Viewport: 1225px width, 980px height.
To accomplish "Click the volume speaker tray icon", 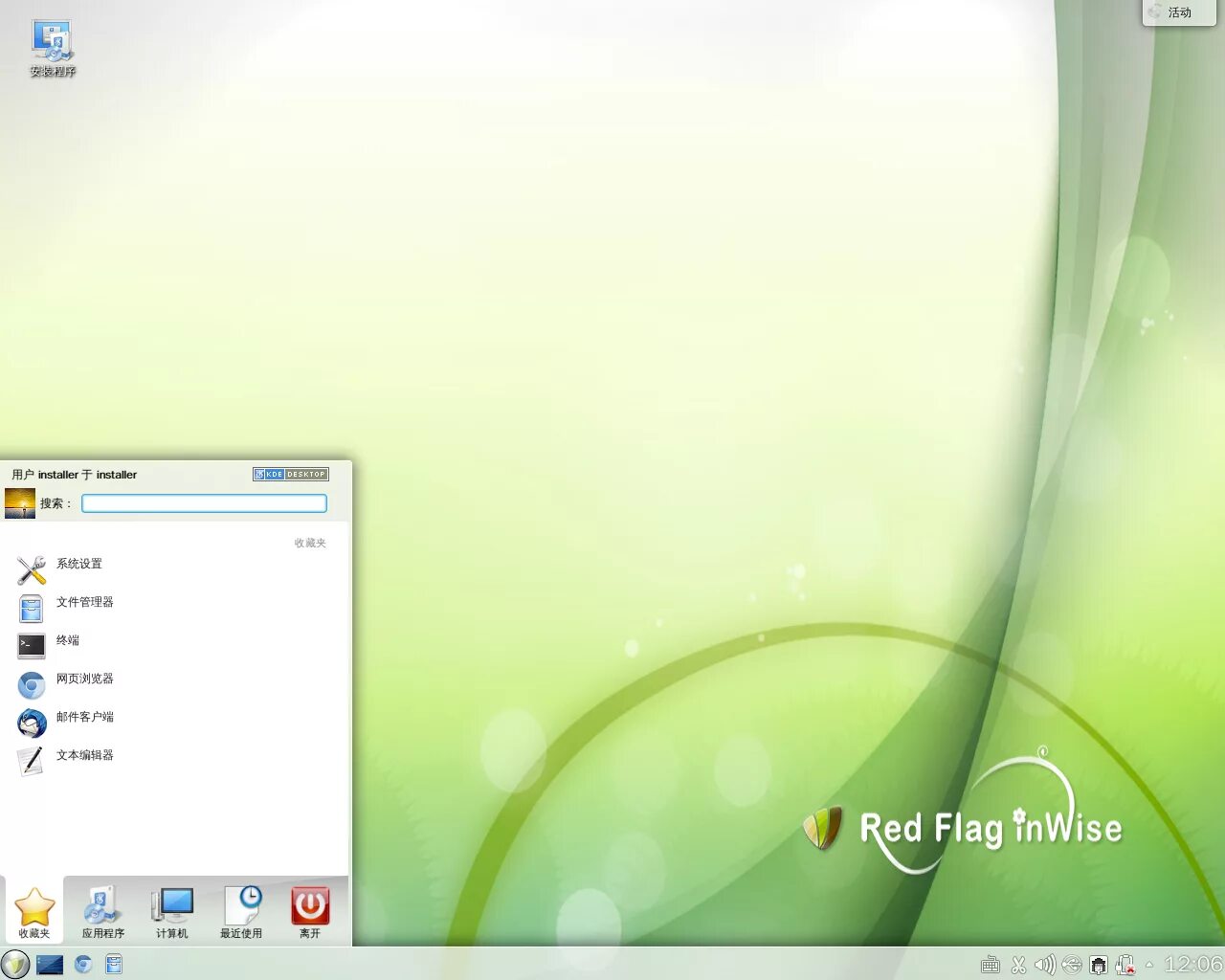I will [x=1045, y=965].
